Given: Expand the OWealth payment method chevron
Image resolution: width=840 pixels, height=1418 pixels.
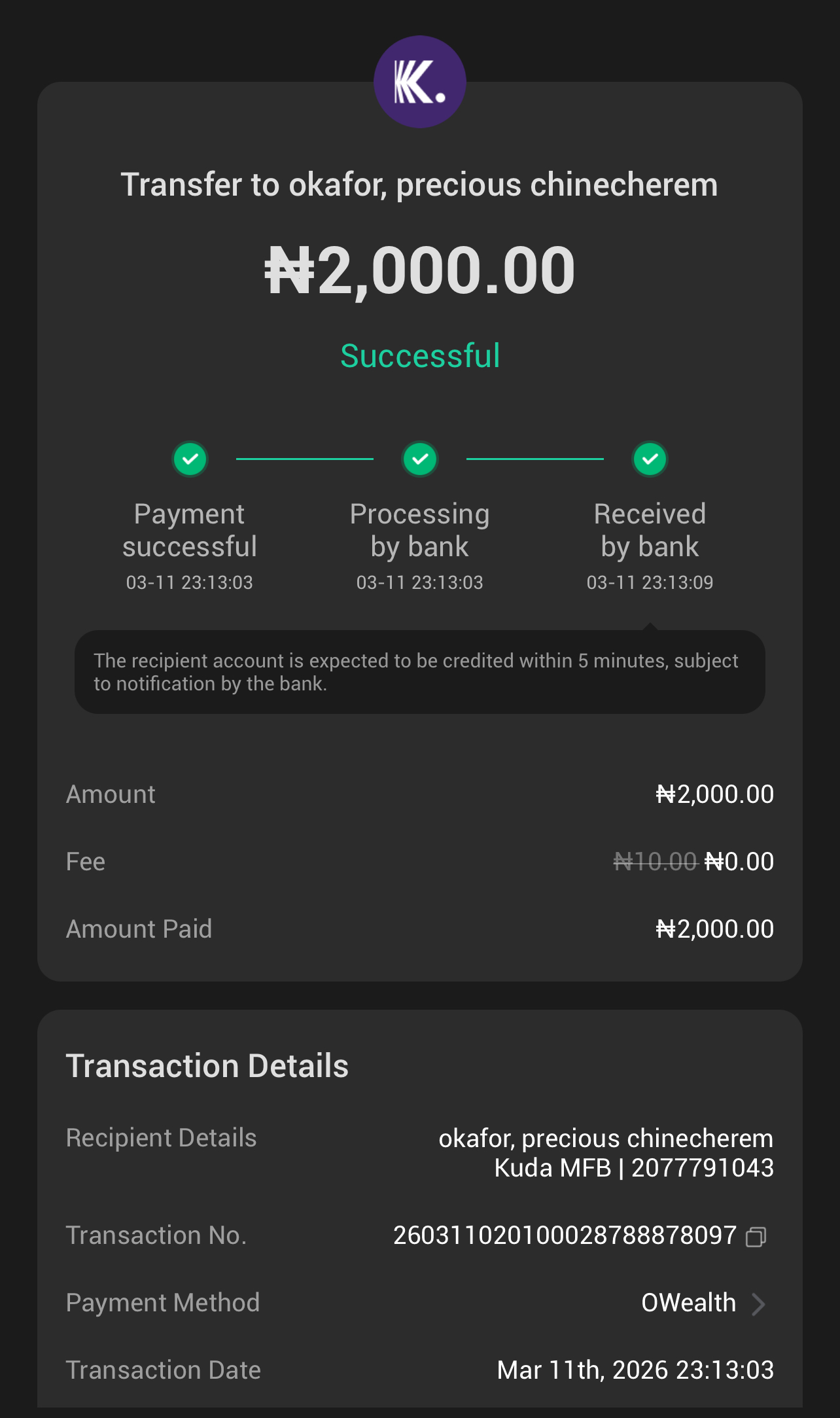Looking at the screenshot, I should click(758, 1303).
